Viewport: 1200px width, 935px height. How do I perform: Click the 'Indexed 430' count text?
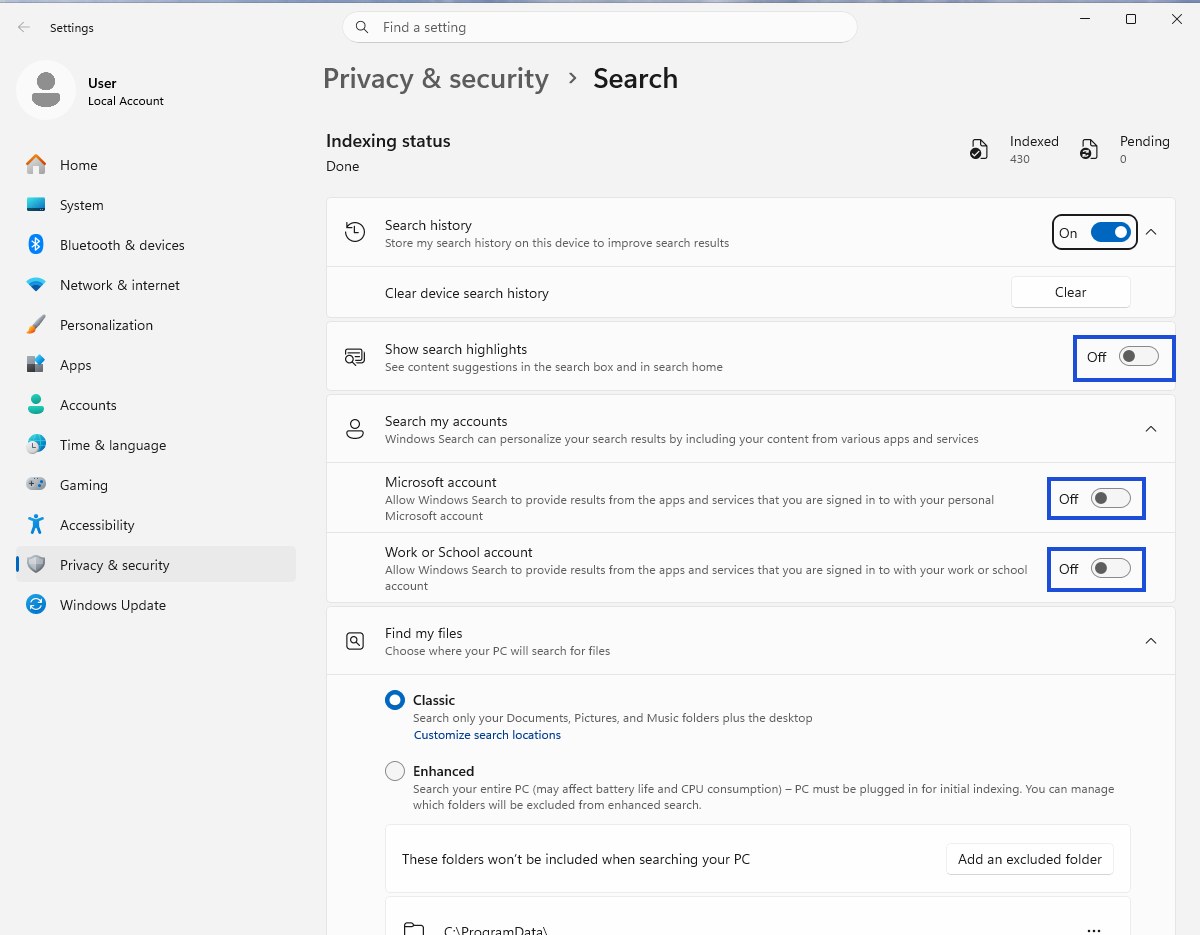pyautogui.click(x=1034, y=149)
